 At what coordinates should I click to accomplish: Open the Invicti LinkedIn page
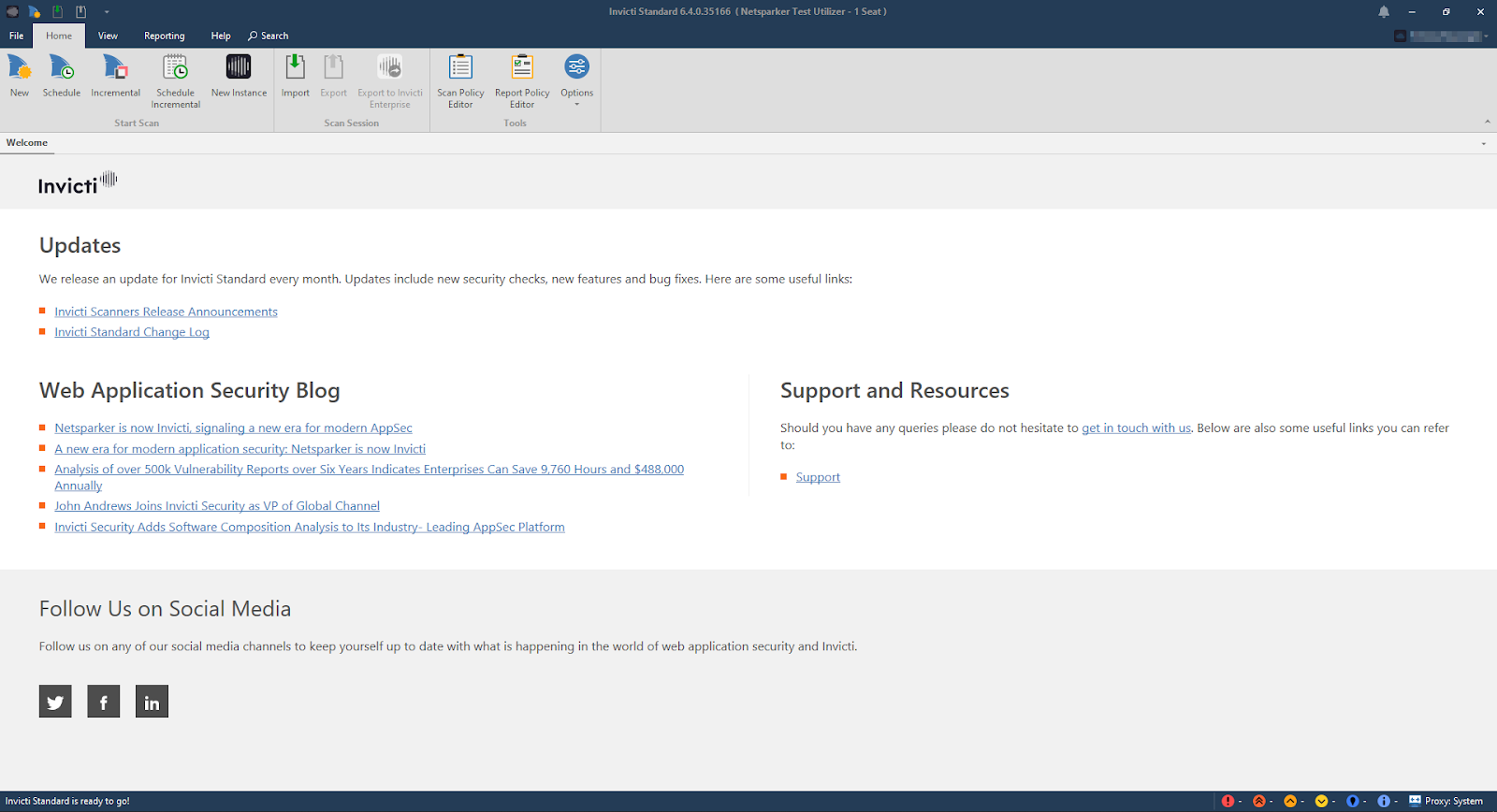click(152, 702)
